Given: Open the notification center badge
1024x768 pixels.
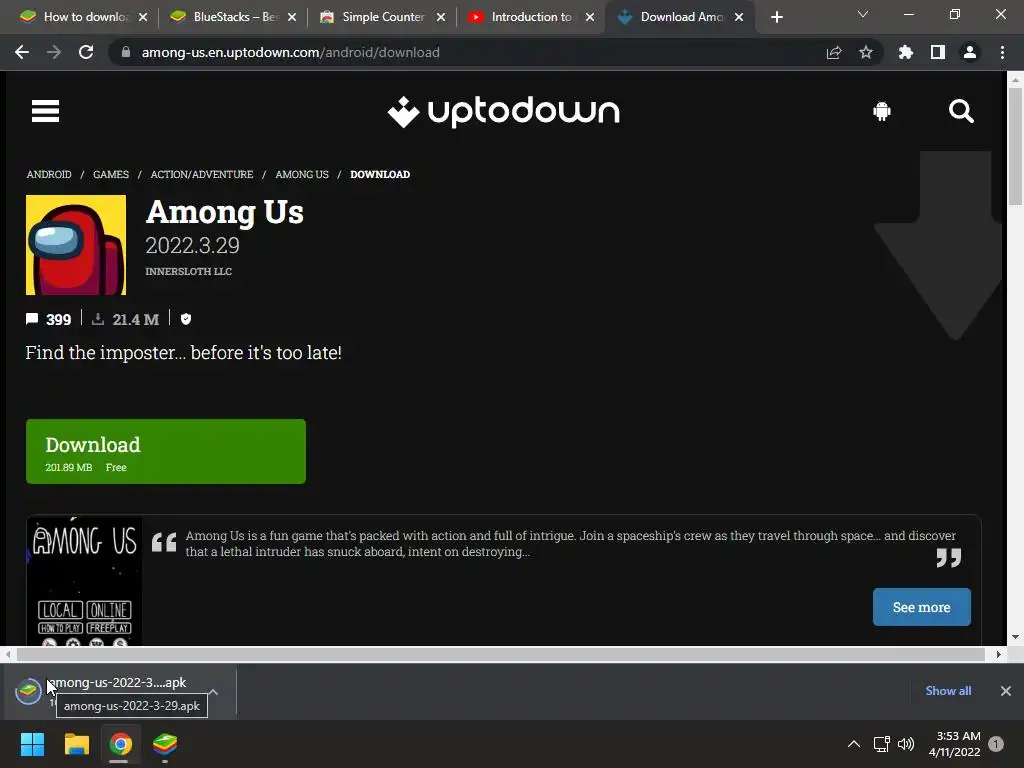Looking at the screenshot, I should [996, 744].
